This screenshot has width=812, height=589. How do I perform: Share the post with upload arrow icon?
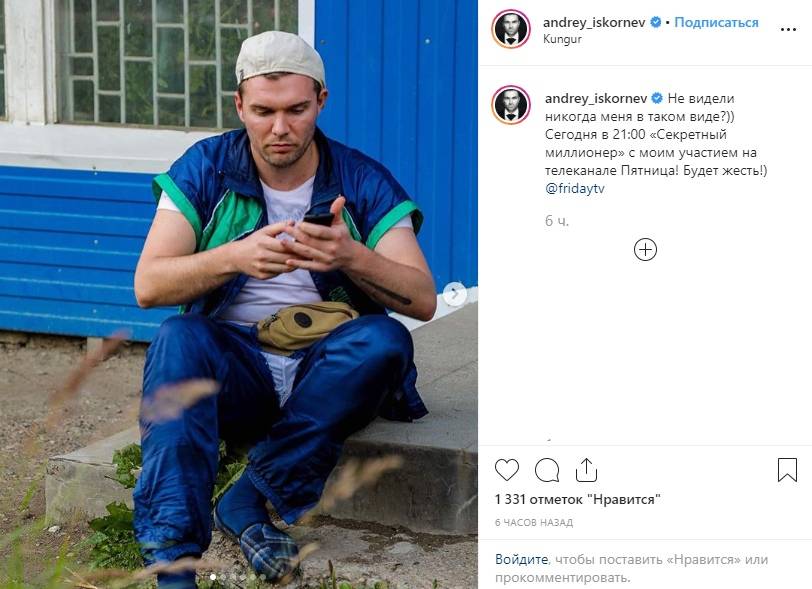pos(586,469)
